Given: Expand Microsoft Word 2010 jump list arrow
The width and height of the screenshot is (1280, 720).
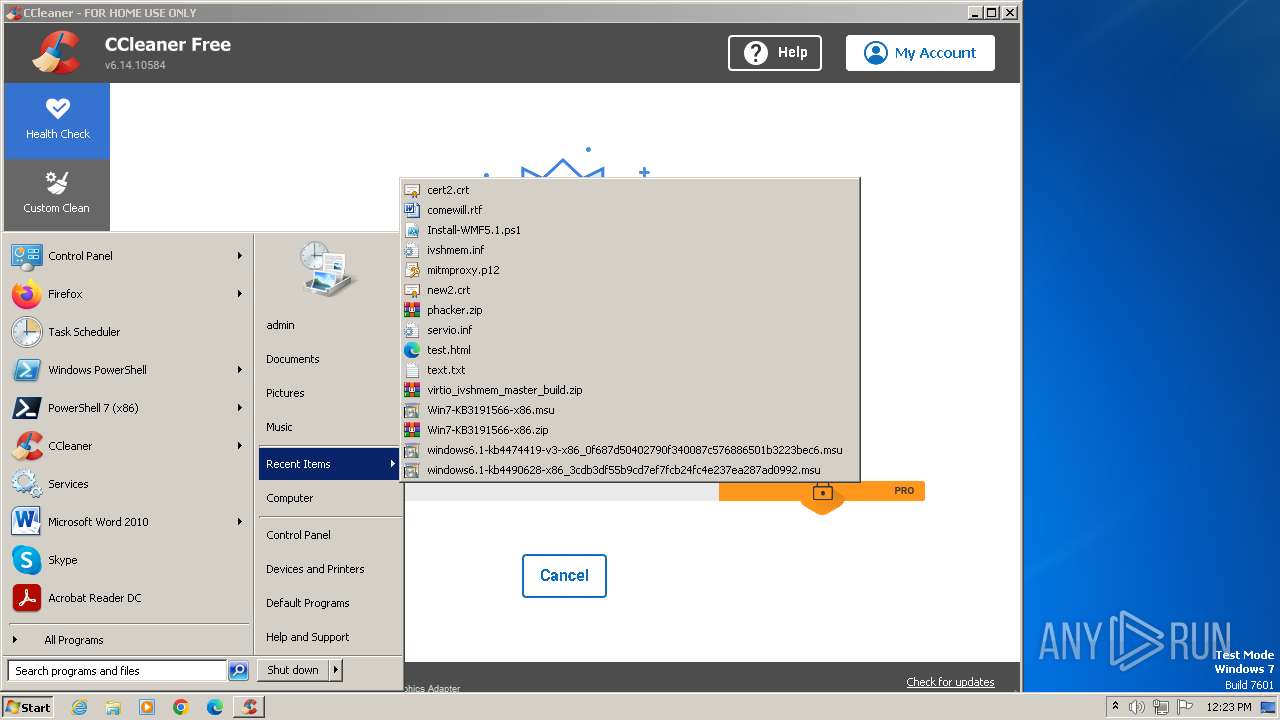Looking at the screenshot, I should (240, 522).
